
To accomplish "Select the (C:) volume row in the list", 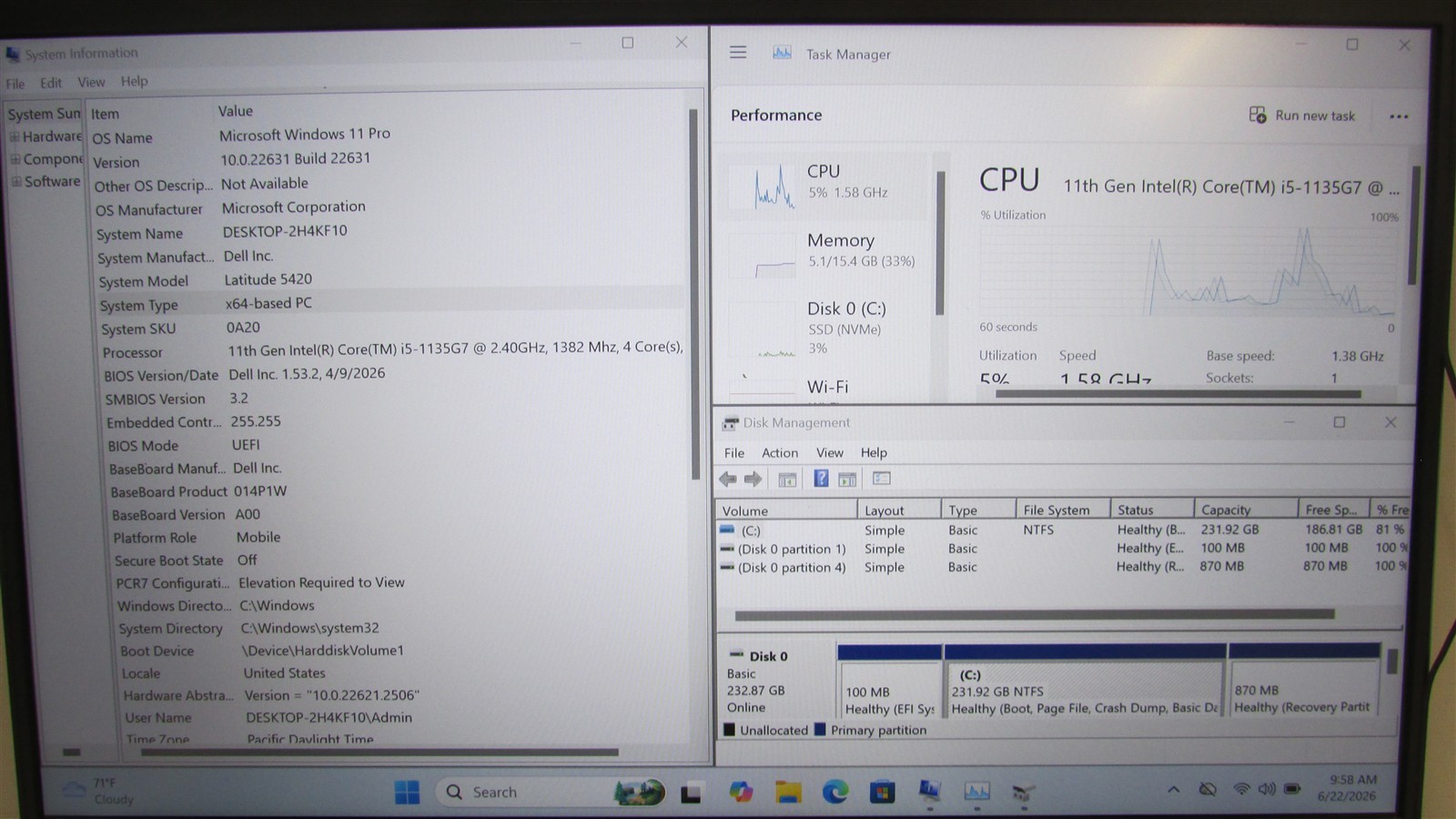I will click(x=1063, y=530).
